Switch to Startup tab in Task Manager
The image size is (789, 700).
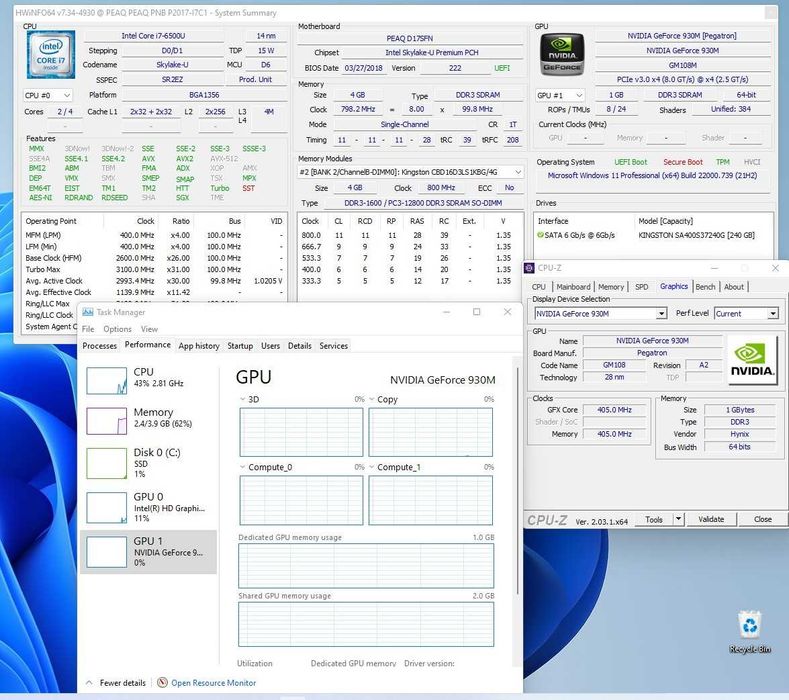pos(240,346)
